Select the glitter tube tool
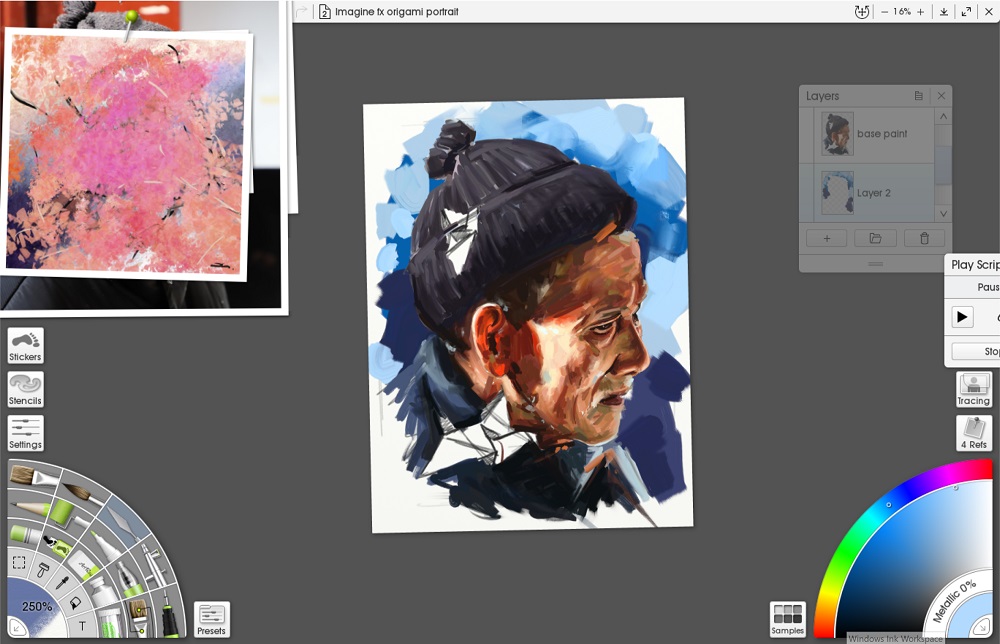The image size is (1000, 644). 111,622
